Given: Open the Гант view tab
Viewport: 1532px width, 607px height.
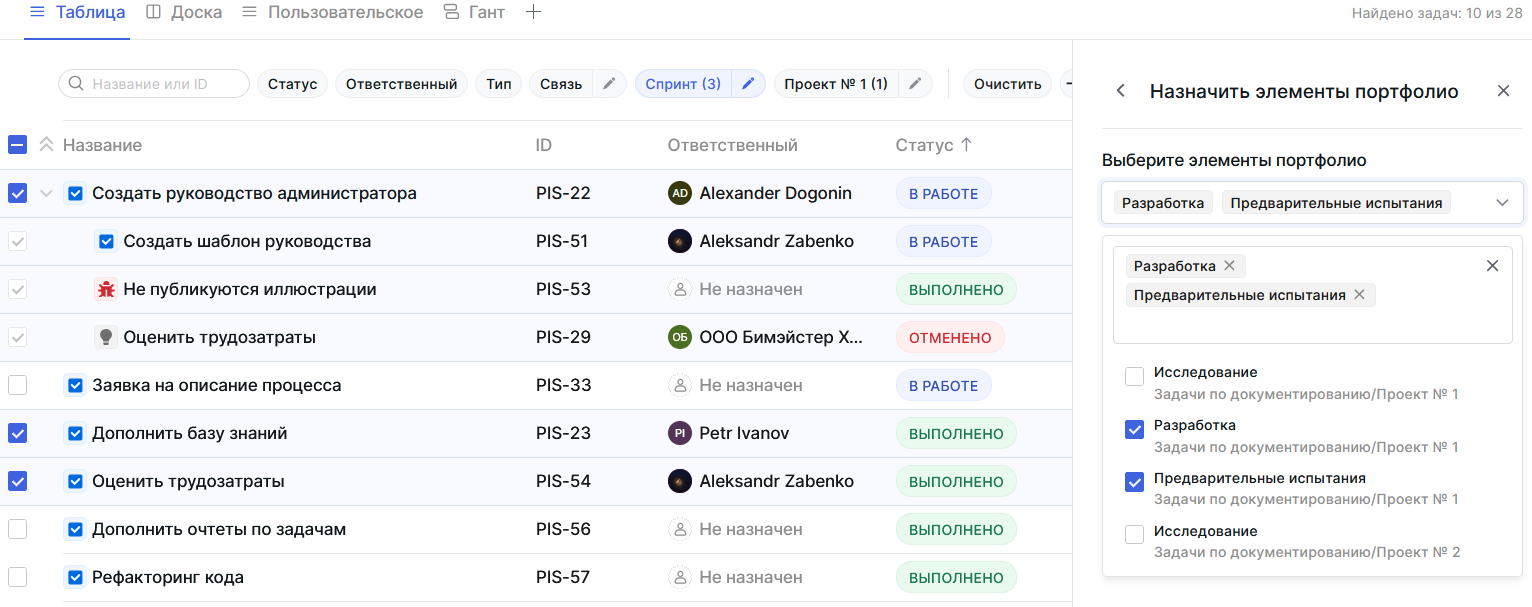Looking at the screenshot, I should pyautogui.click(x=475, y=13).
